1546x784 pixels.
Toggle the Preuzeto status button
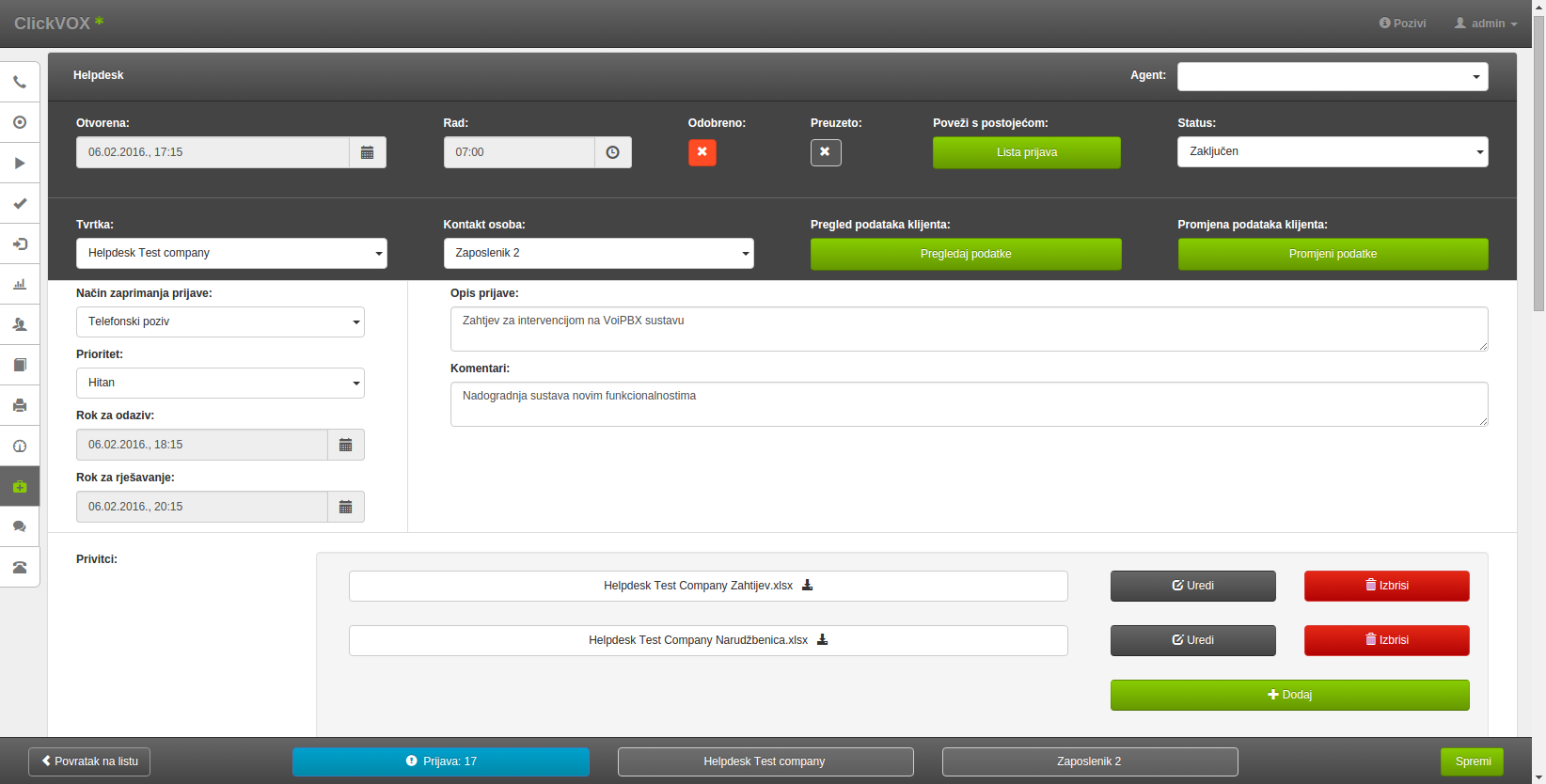pos(826,152)
